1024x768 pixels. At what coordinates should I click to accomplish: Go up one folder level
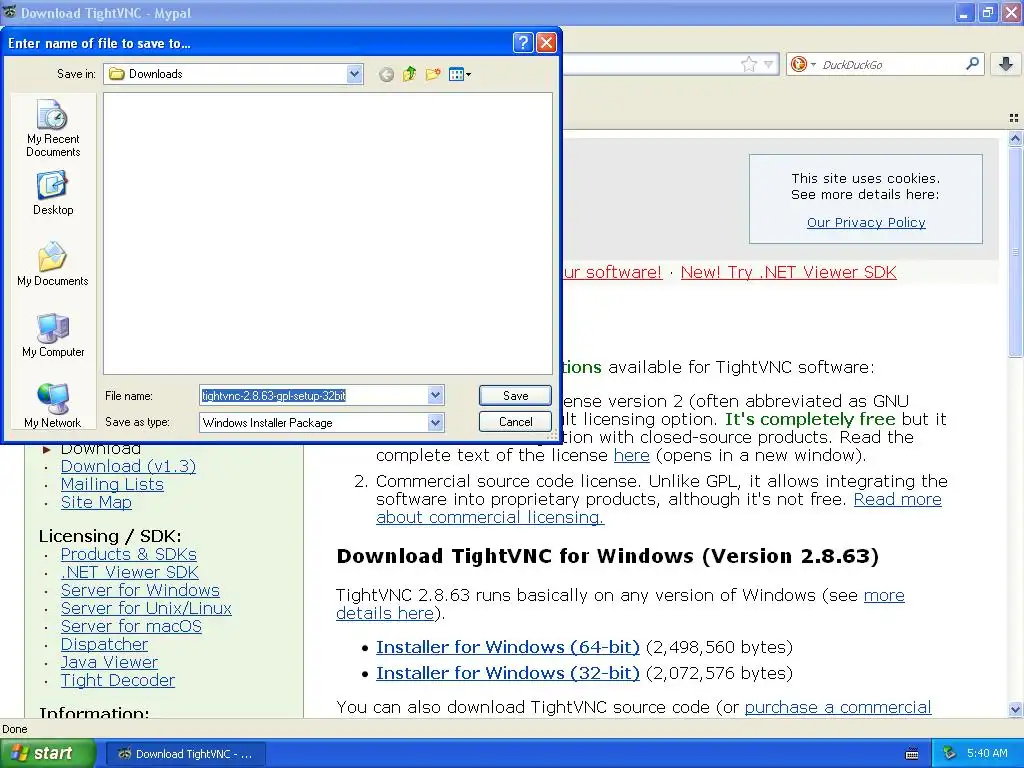[x=409, y=74]
